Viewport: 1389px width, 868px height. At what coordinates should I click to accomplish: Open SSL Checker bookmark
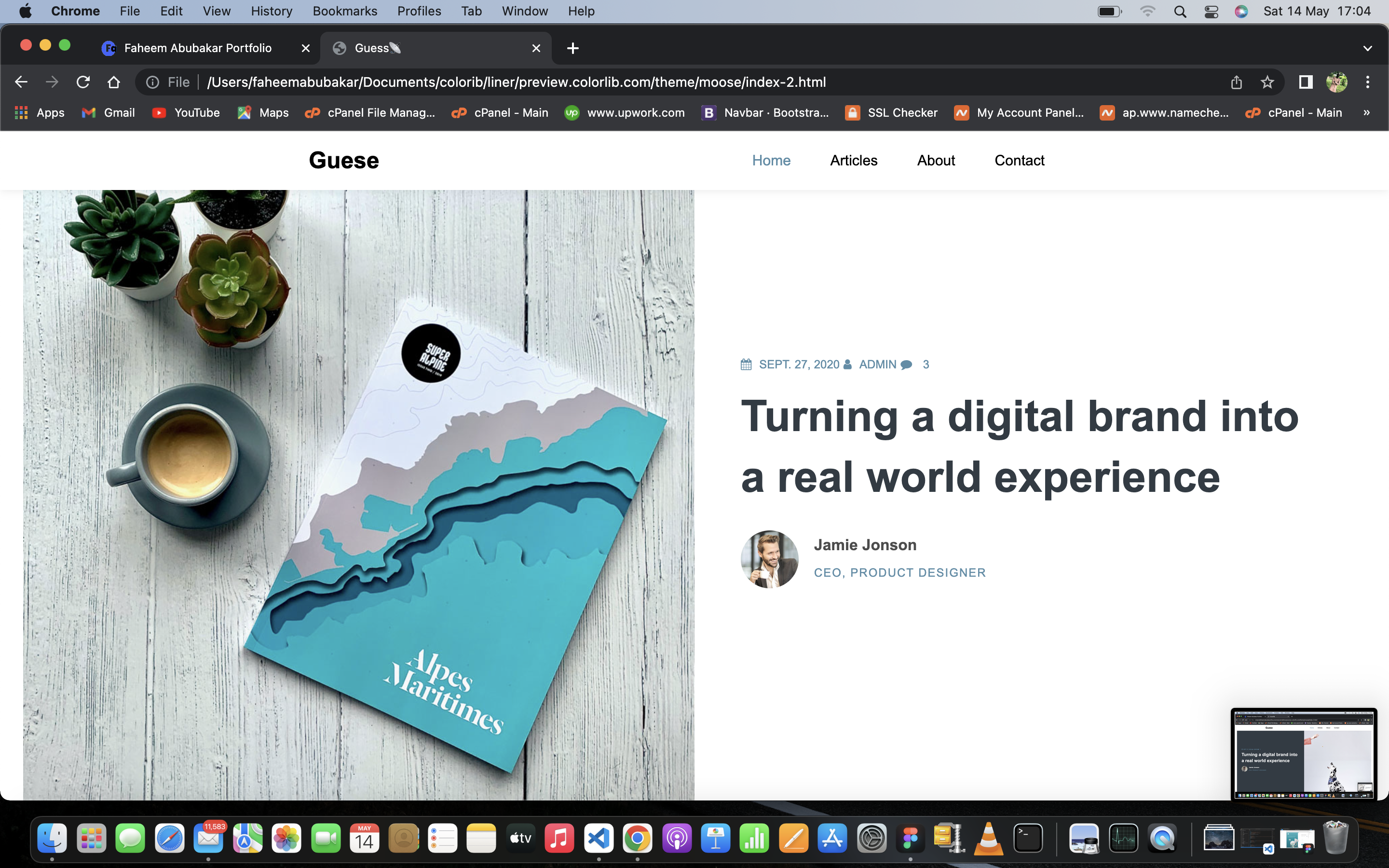click(x=892, y=112)
